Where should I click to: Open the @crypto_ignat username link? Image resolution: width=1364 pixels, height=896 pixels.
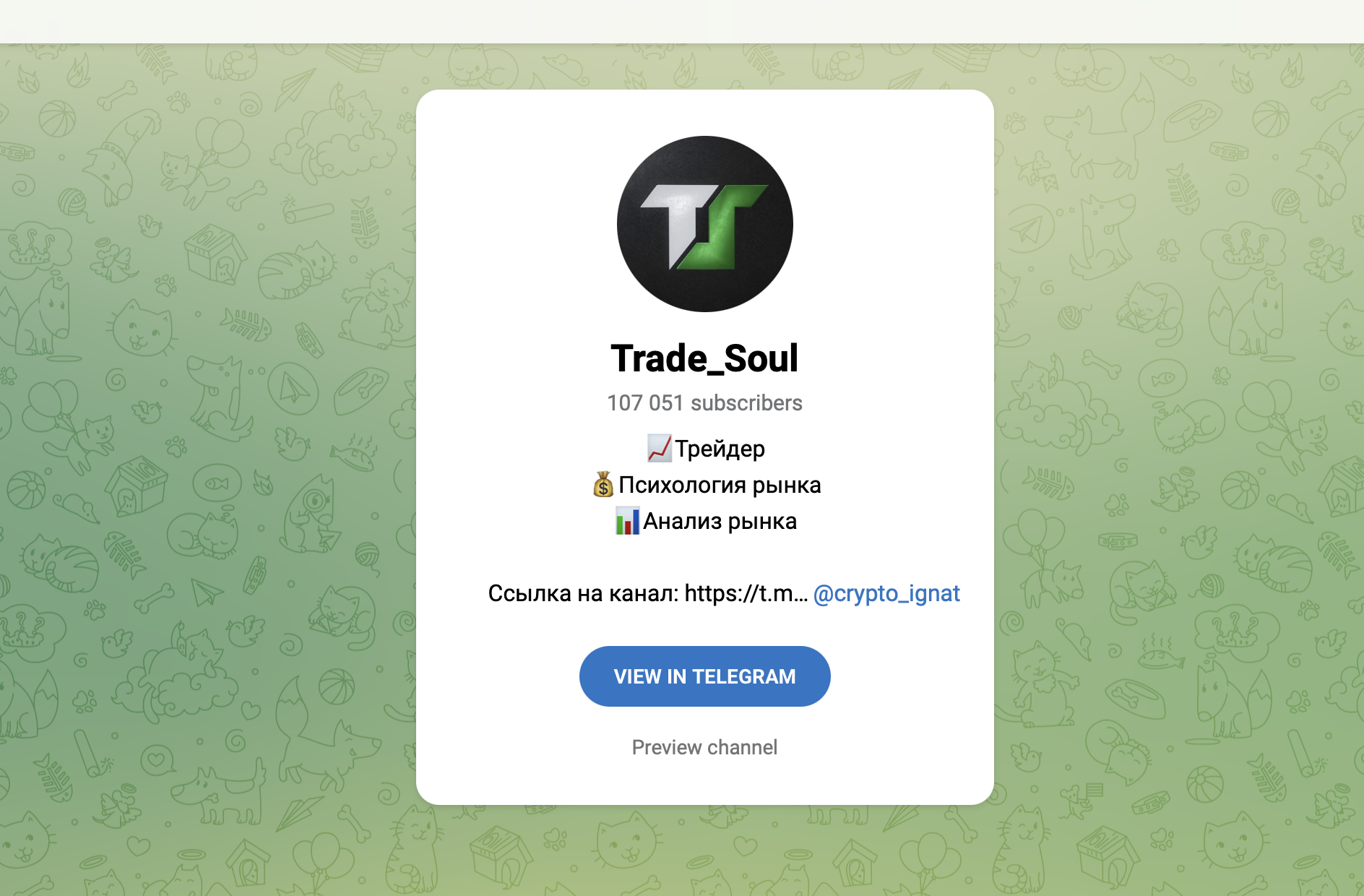(886, 593)
